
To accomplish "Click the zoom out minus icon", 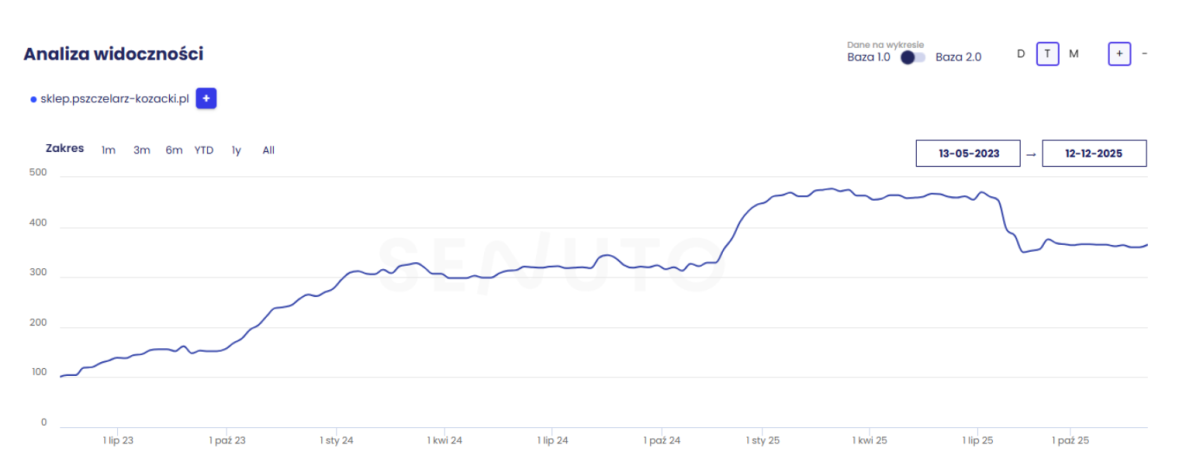I will click(x=1144, y=54).
